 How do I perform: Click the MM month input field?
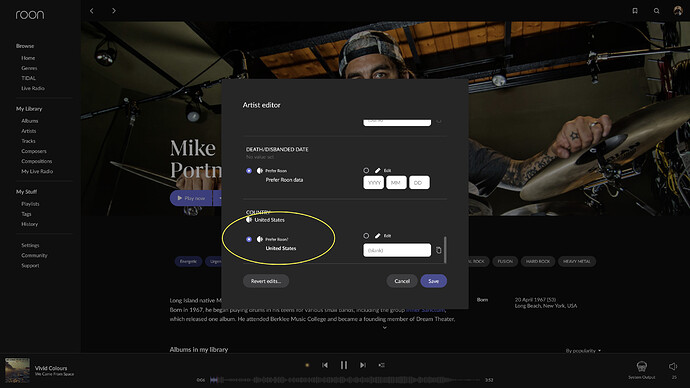[x=396, y=183]
